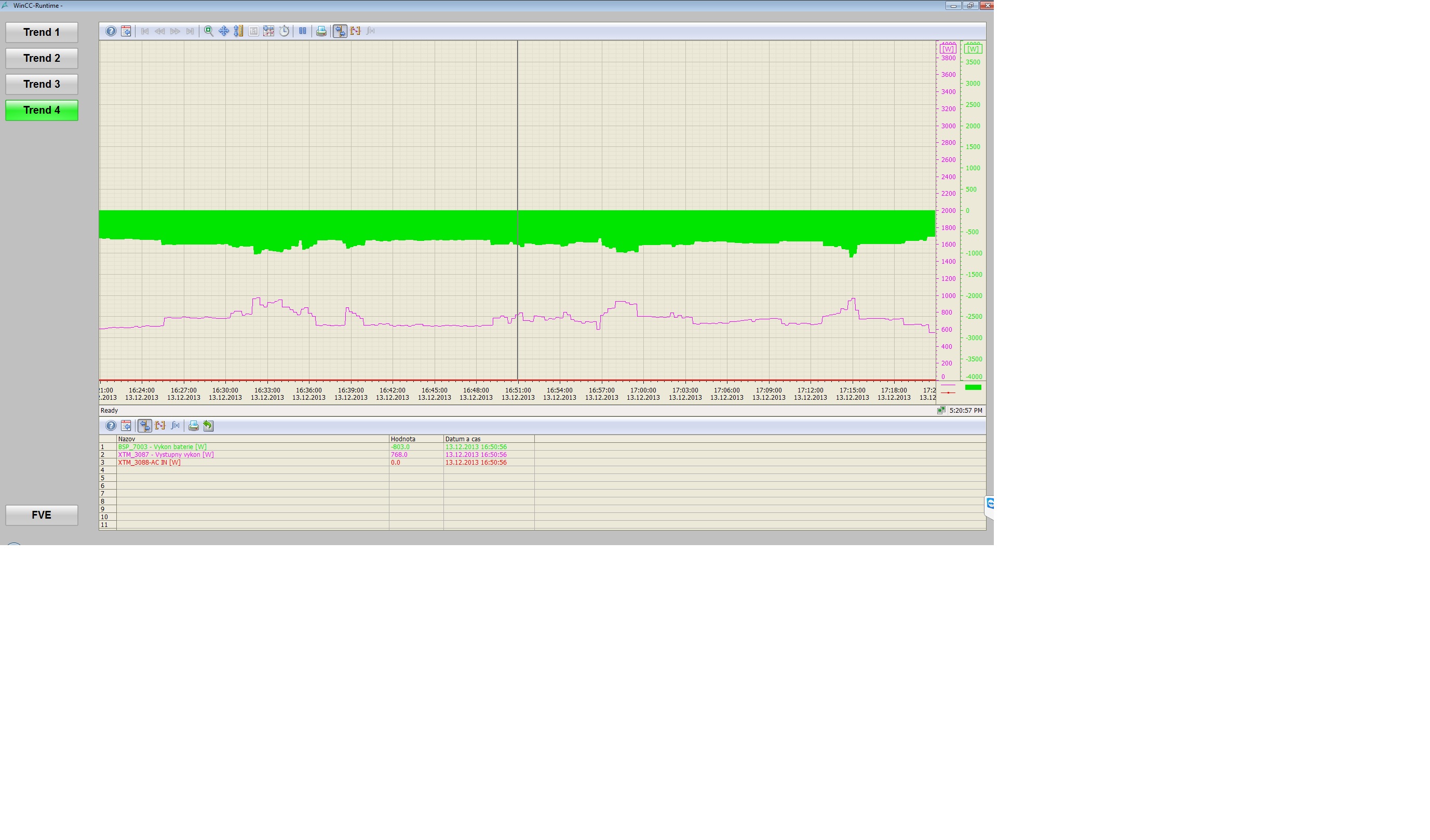Open the select time range clock icon
1430x840 pixels.
click(x=284, y=31)
